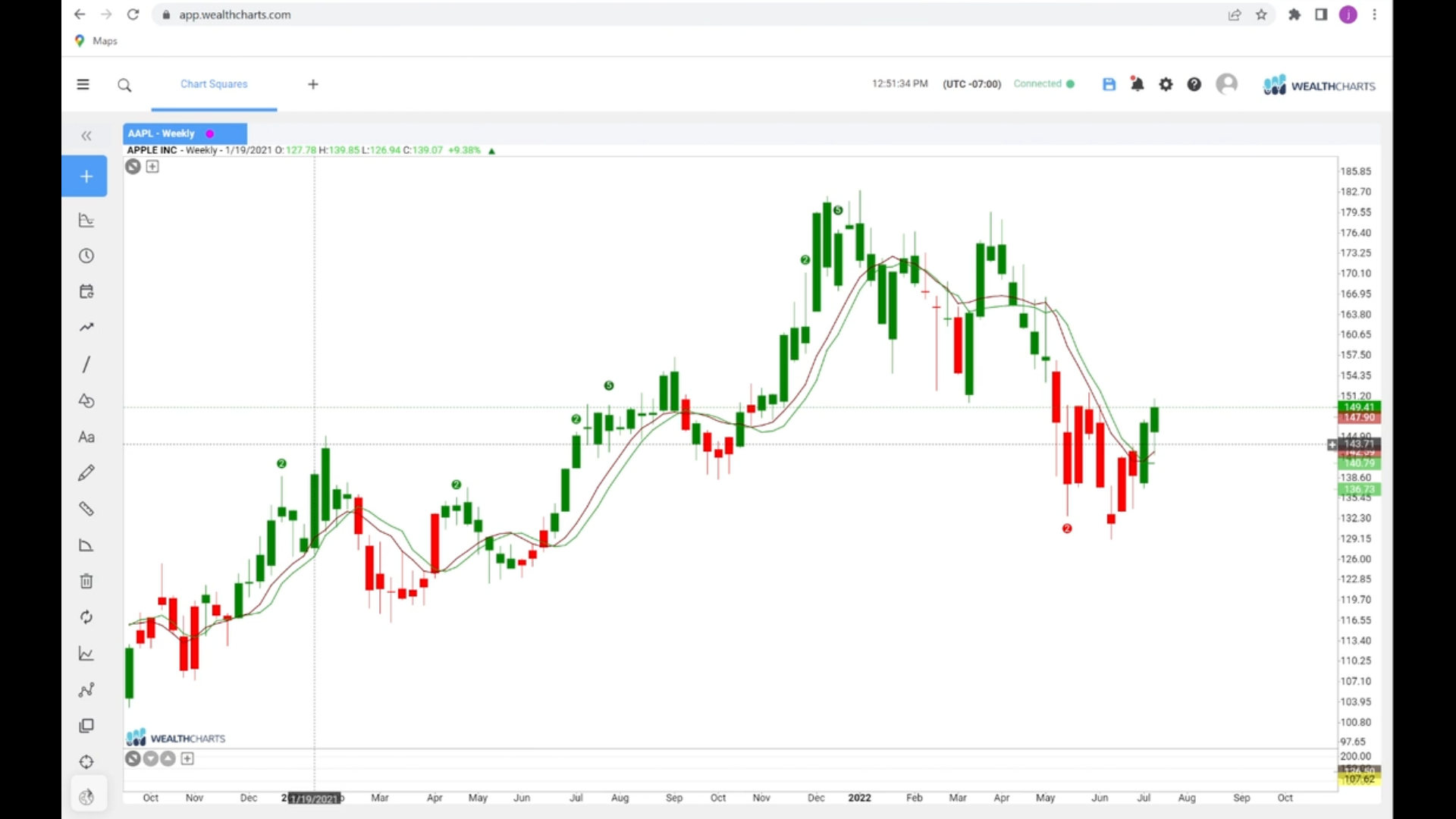The width and height of the screenshot is (1456, 819).
Task: Open the calendar settings icon in sidebar
Action: (x=86, y=292)
